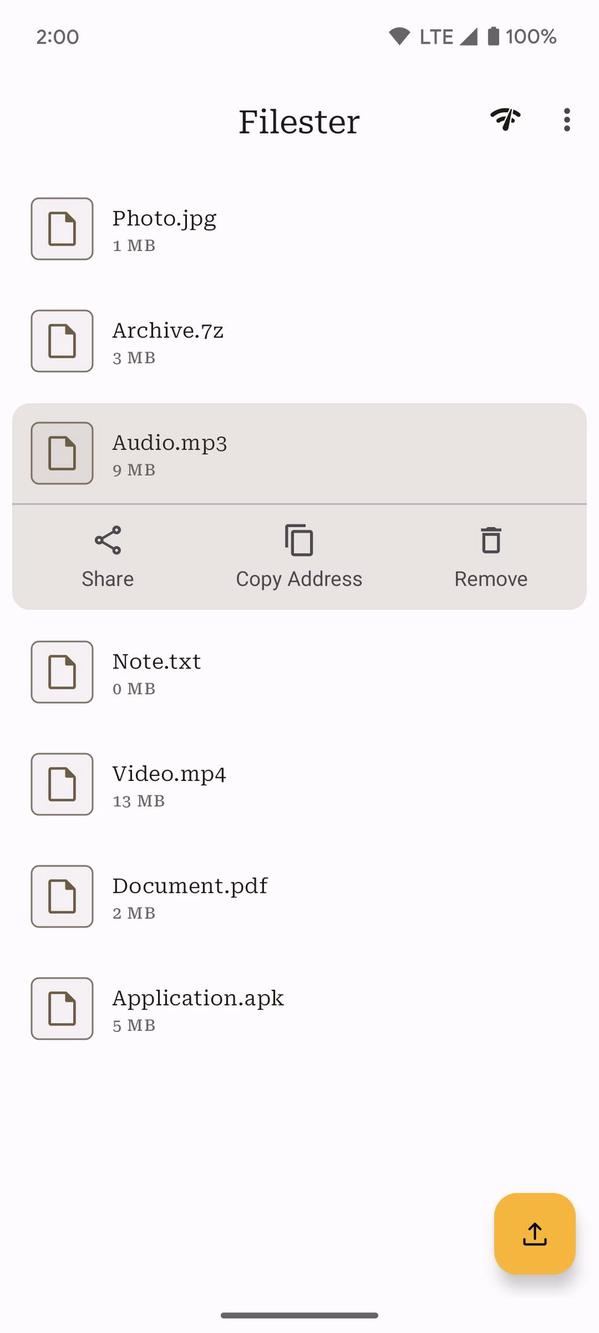Tap the Share action label
This screenshot has width=599, height=1333.
tap(107, 578)
